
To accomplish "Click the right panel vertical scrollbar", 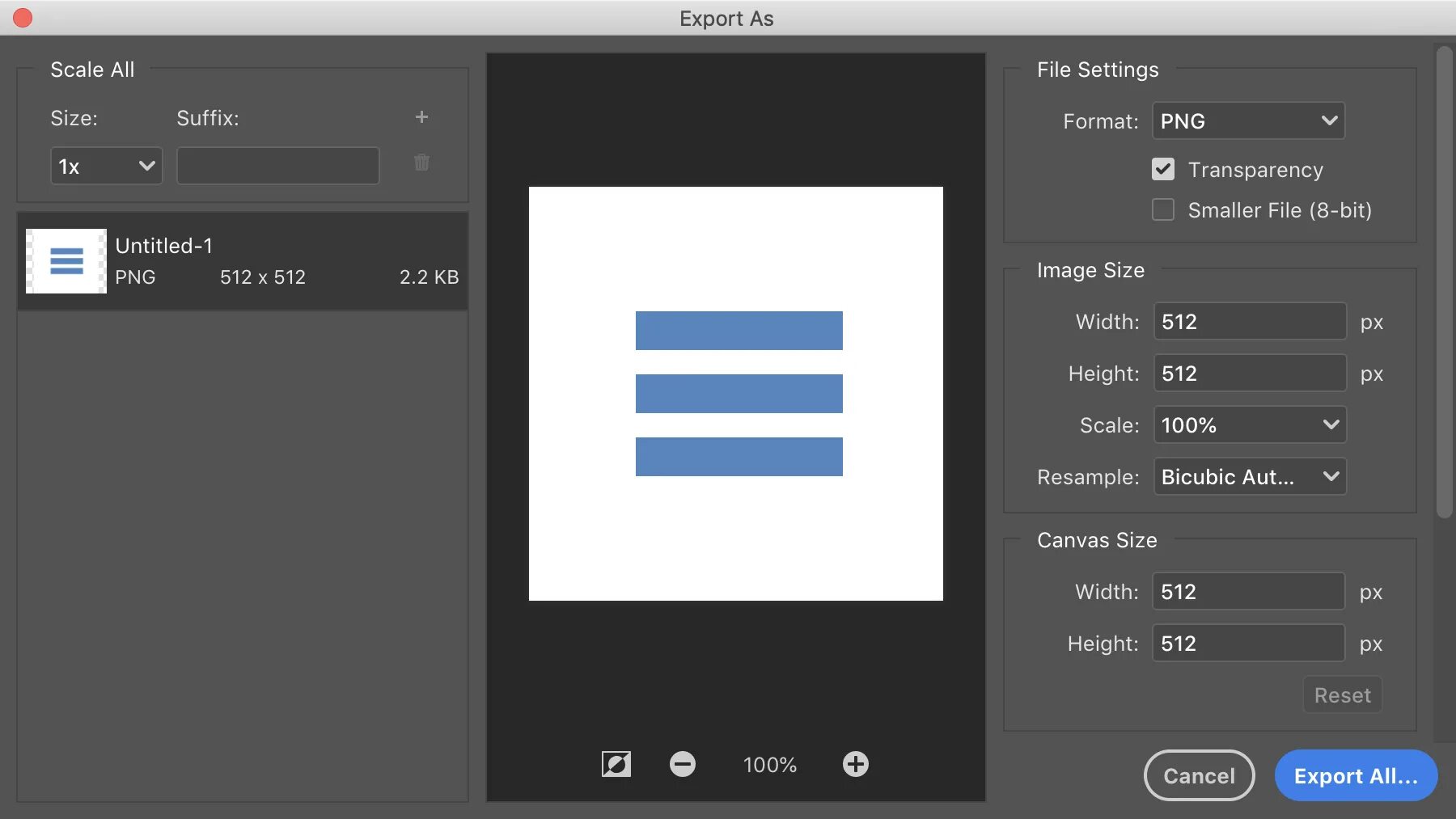I will (x=1445, y=281).
